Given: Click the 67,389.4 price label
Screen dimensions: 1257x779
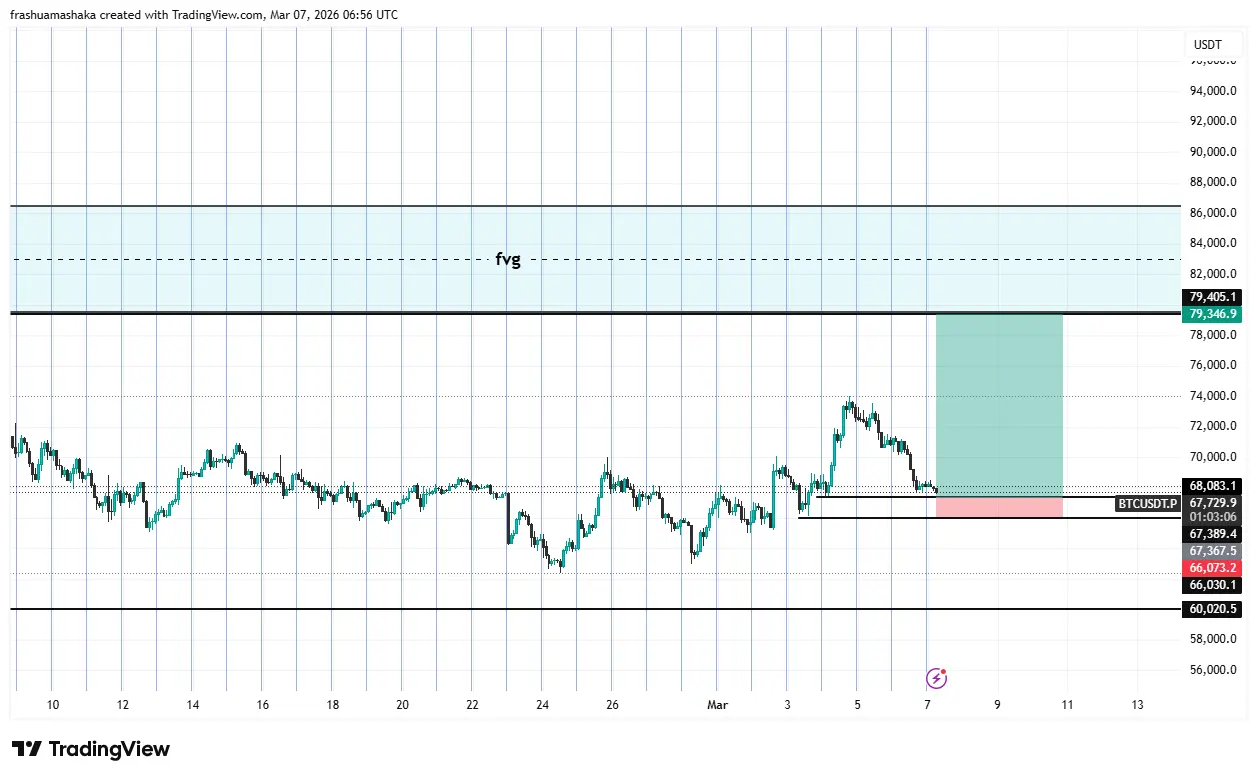Looking at the screenshot, I should 1213,534.
